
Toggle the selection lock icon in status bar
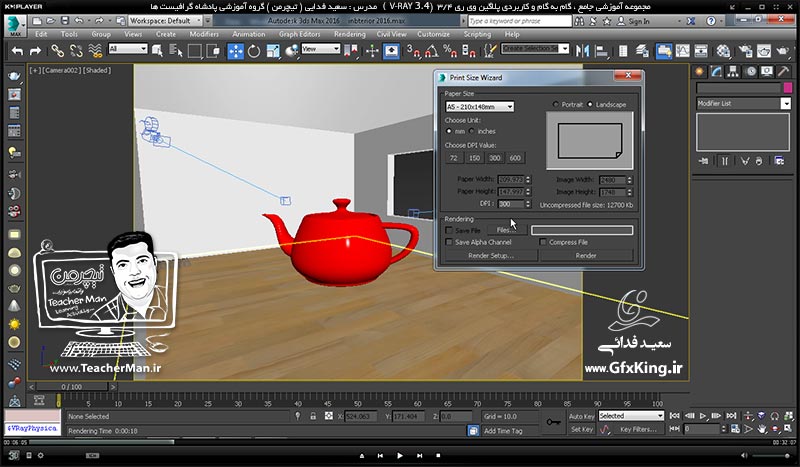(313, 416)
